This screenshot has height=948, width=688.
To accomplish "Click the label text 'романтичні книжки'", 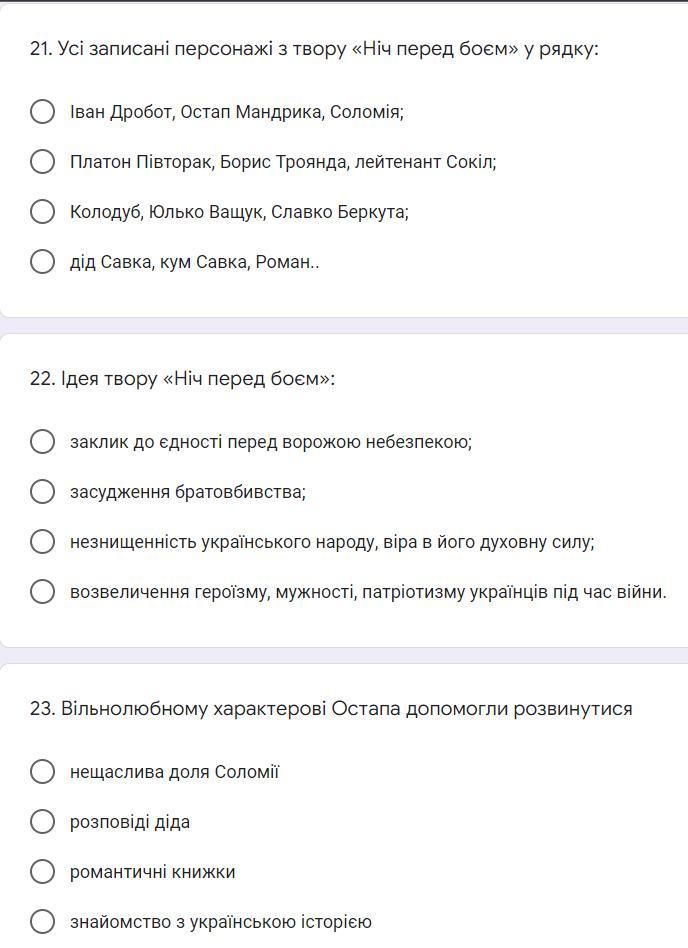I will point(153,872).
